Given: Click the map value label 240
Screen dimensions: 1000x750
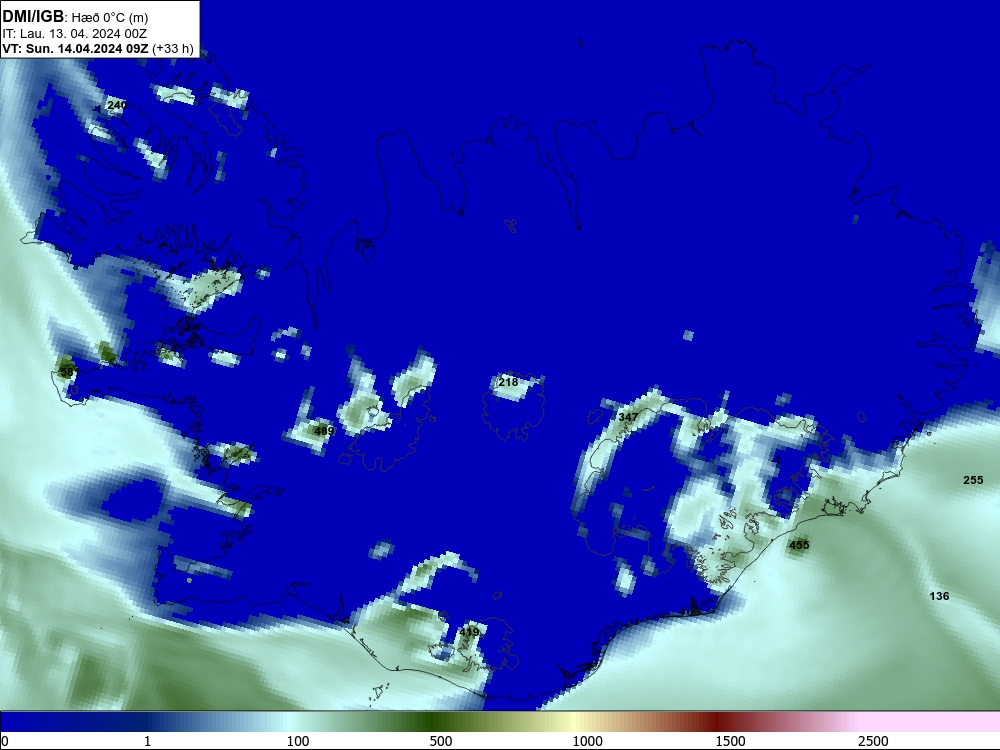Looking at the screenshot, I should (117, 105).
